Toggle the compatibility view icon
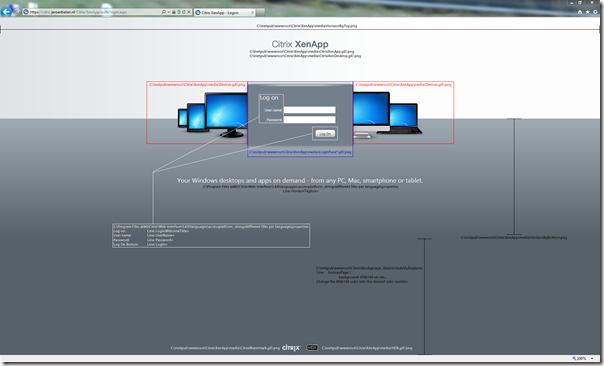Screen dimensions: 604x366 point(179,12)
